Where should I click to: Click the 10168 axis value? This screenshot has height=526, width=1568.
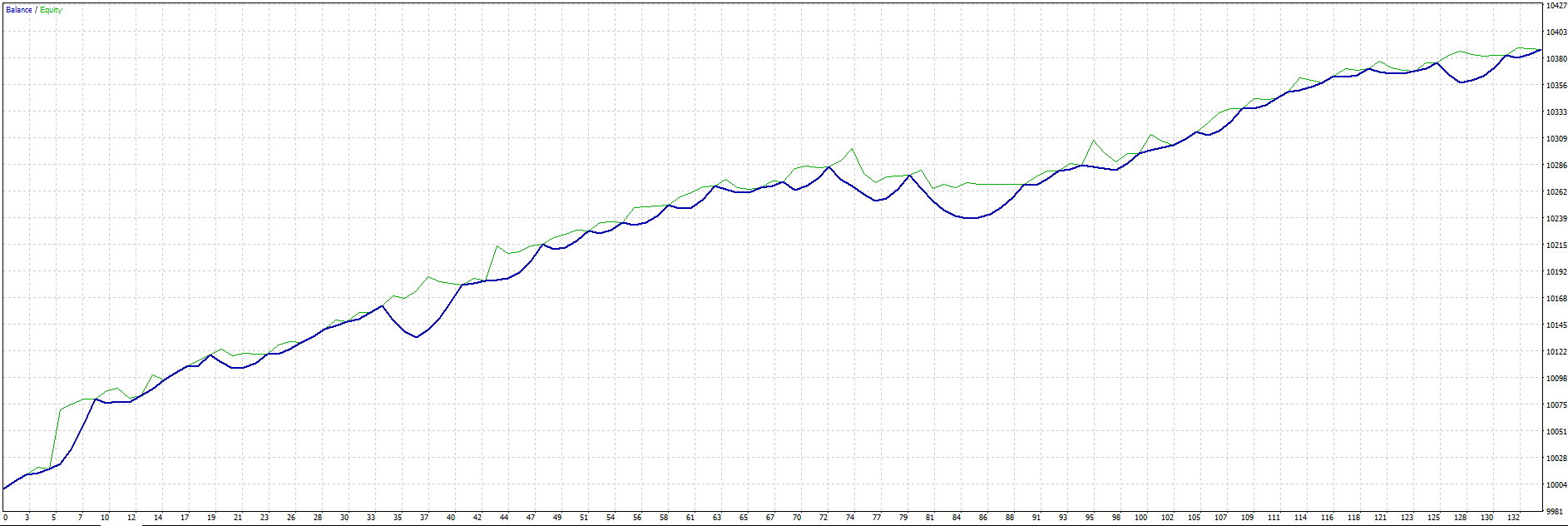click(x=1556, y=298)
